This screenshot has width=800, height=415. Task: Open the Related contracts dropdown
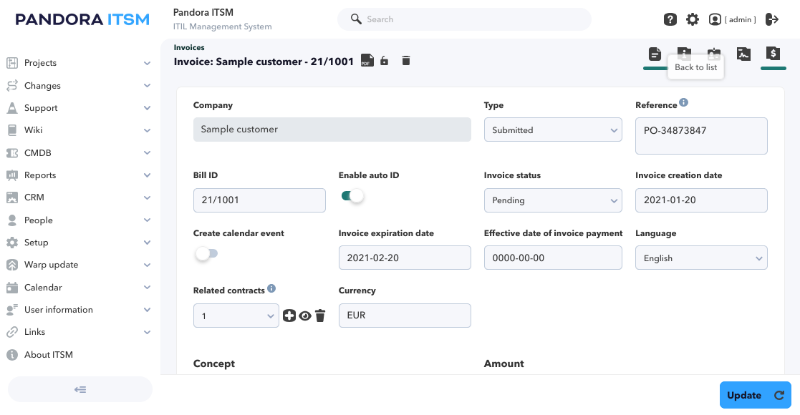click(236, 315)
